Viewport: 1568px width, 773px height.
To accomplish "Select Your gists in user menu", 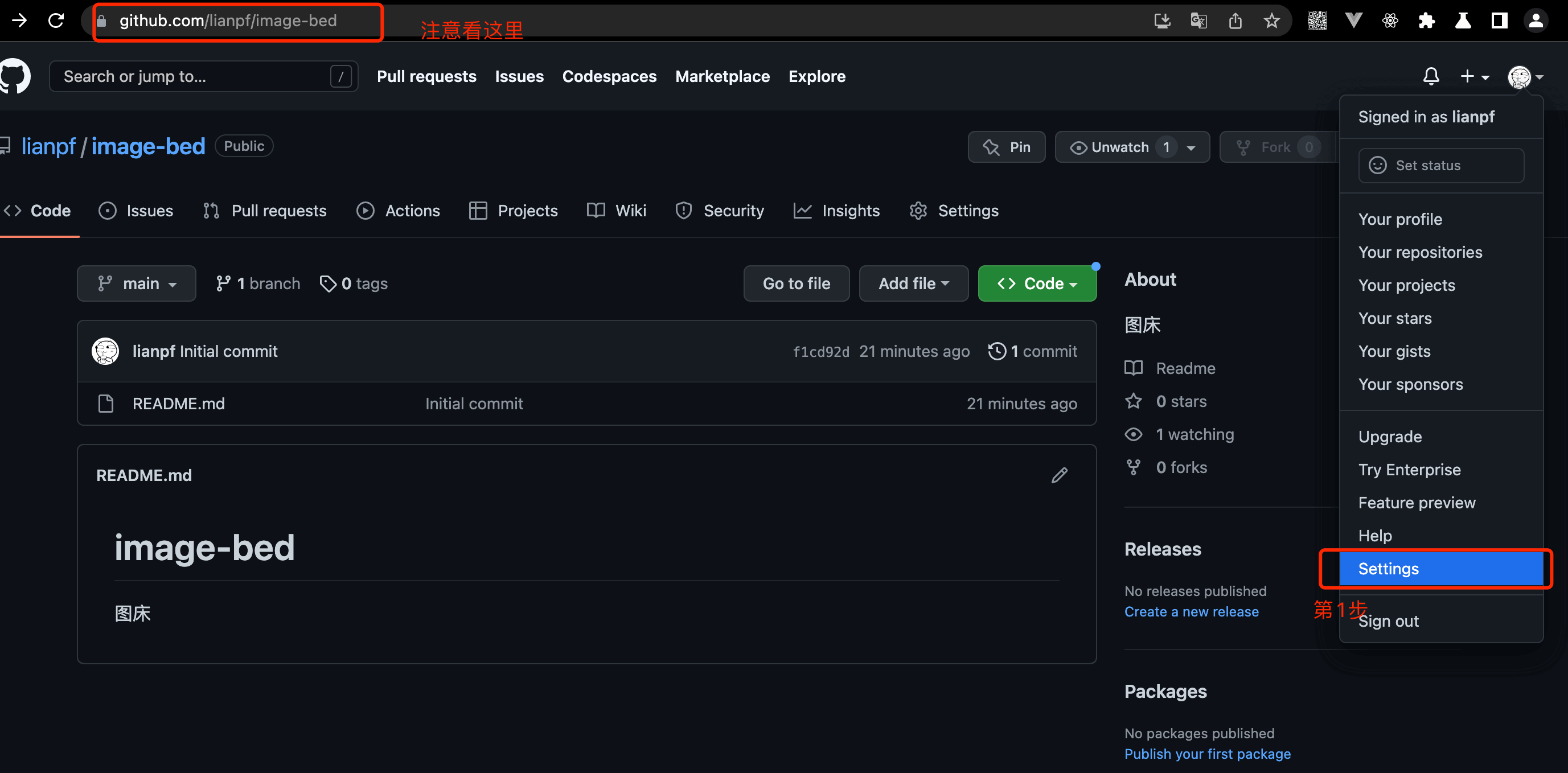I will [1442, 351].
